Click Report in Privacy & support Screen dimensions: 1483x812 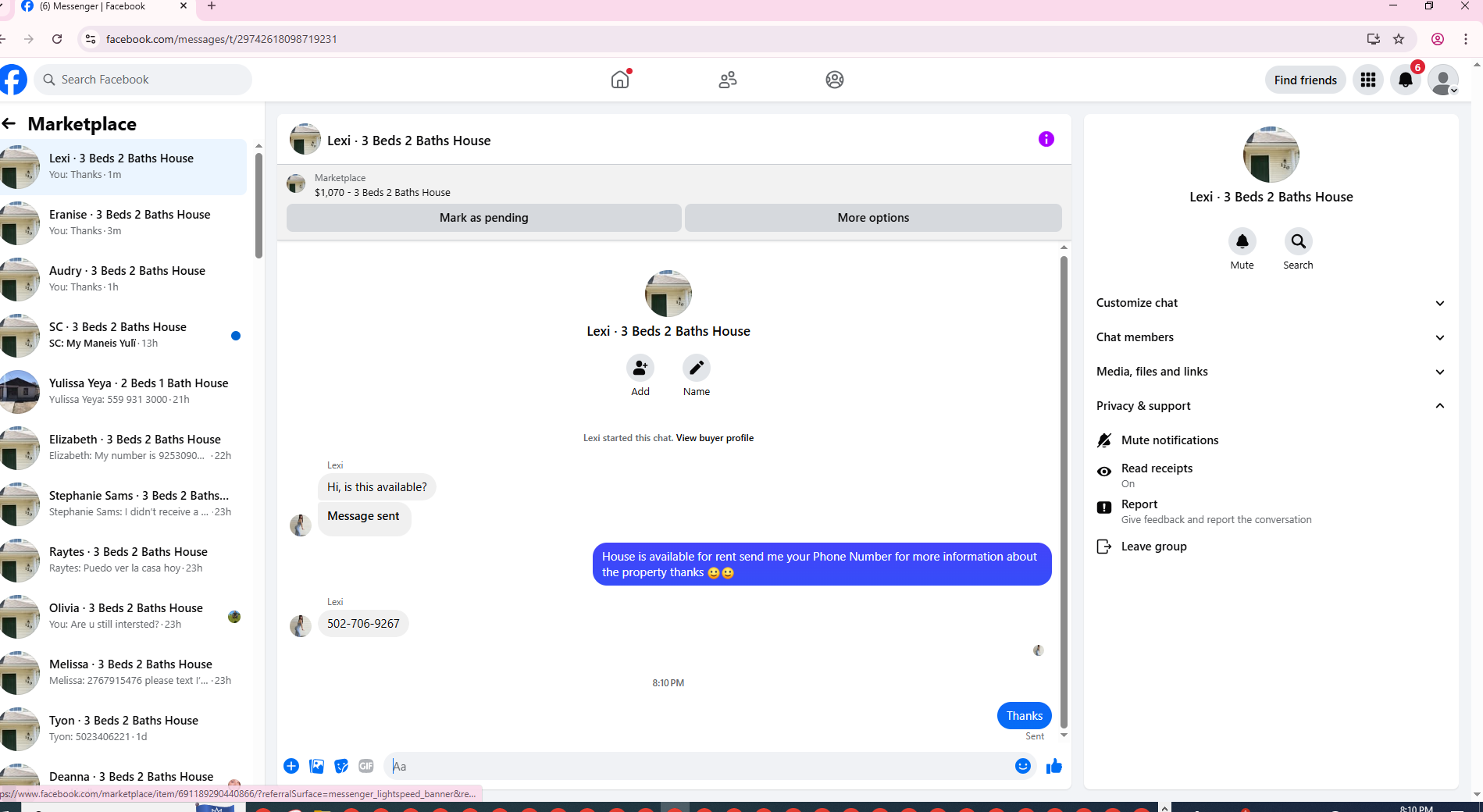pos(1139,504)
